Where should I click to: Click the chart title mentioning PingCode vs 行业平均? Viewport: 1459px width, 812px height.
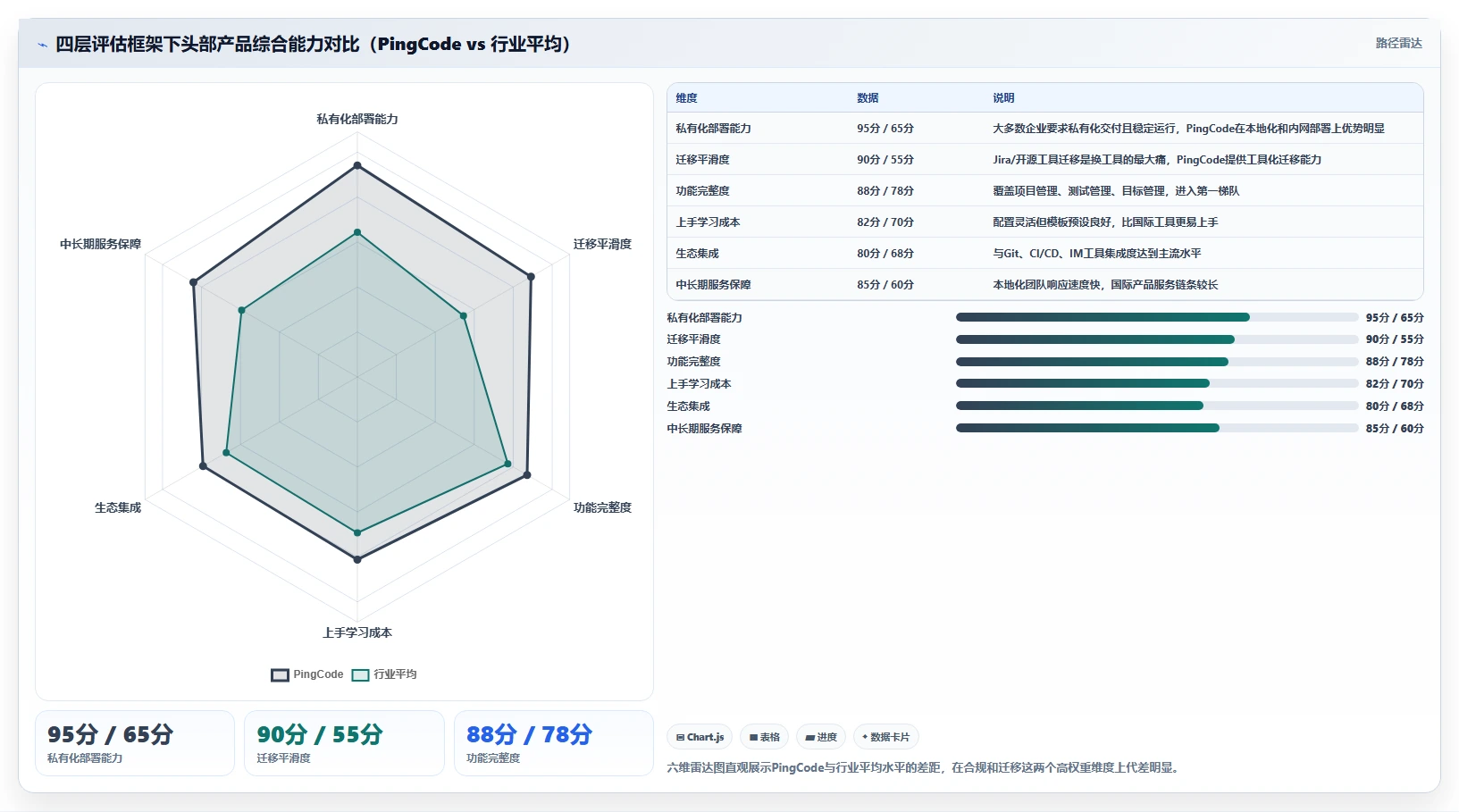click(x=313, y=44)
